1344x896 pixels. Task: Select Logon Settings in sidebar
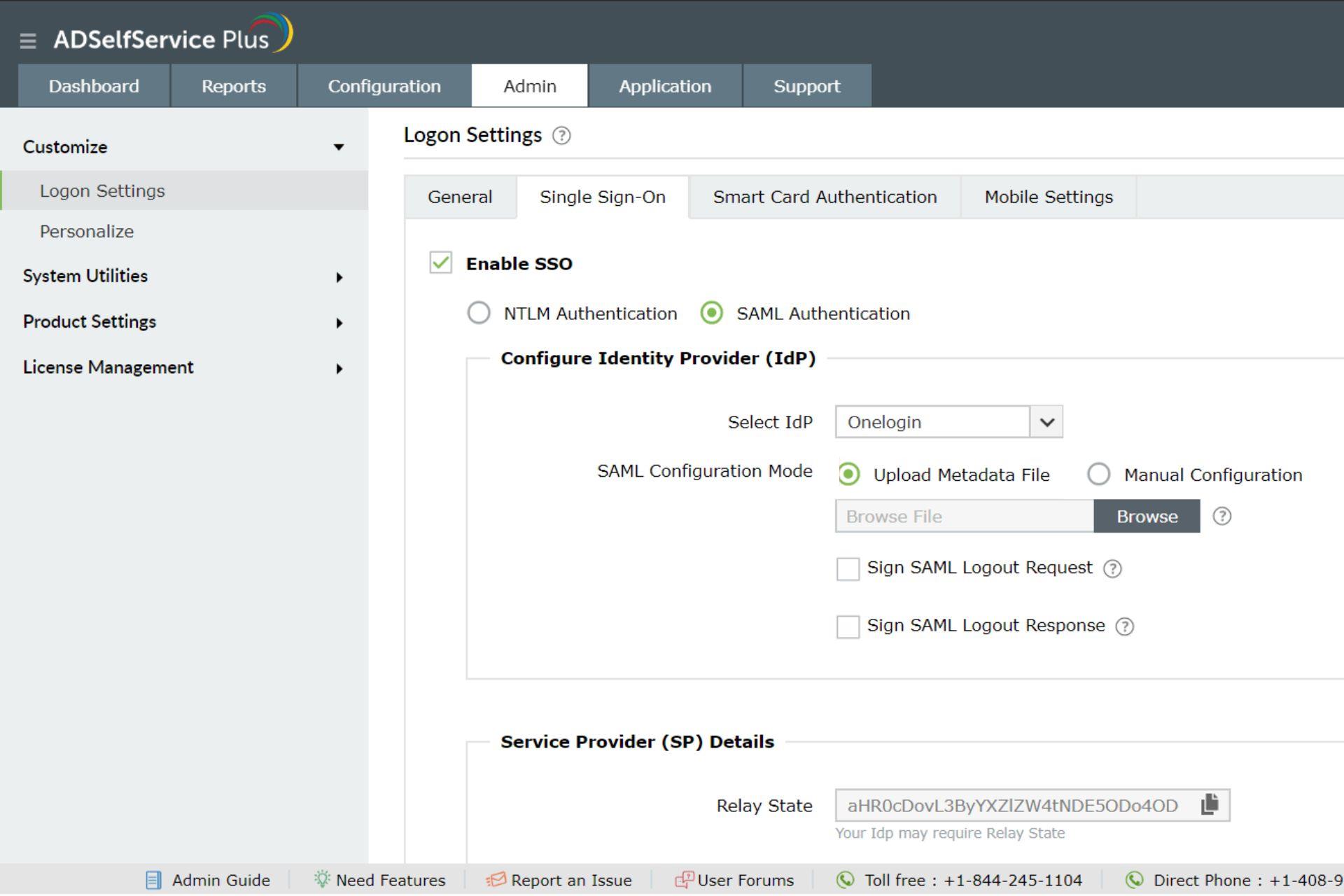[x=184, y=190]
